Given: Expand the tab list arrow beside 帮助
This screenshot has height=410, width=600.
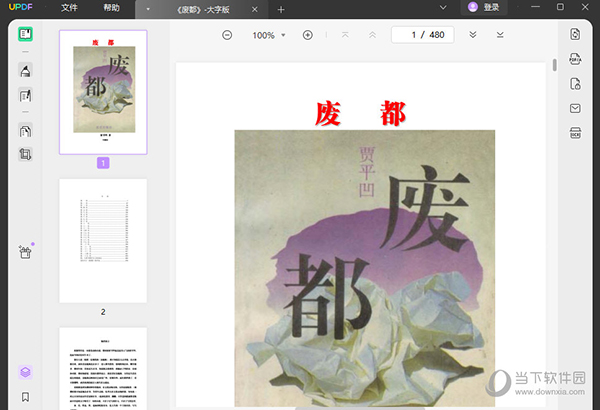Looking at the screenshot, I should [149, 9].
